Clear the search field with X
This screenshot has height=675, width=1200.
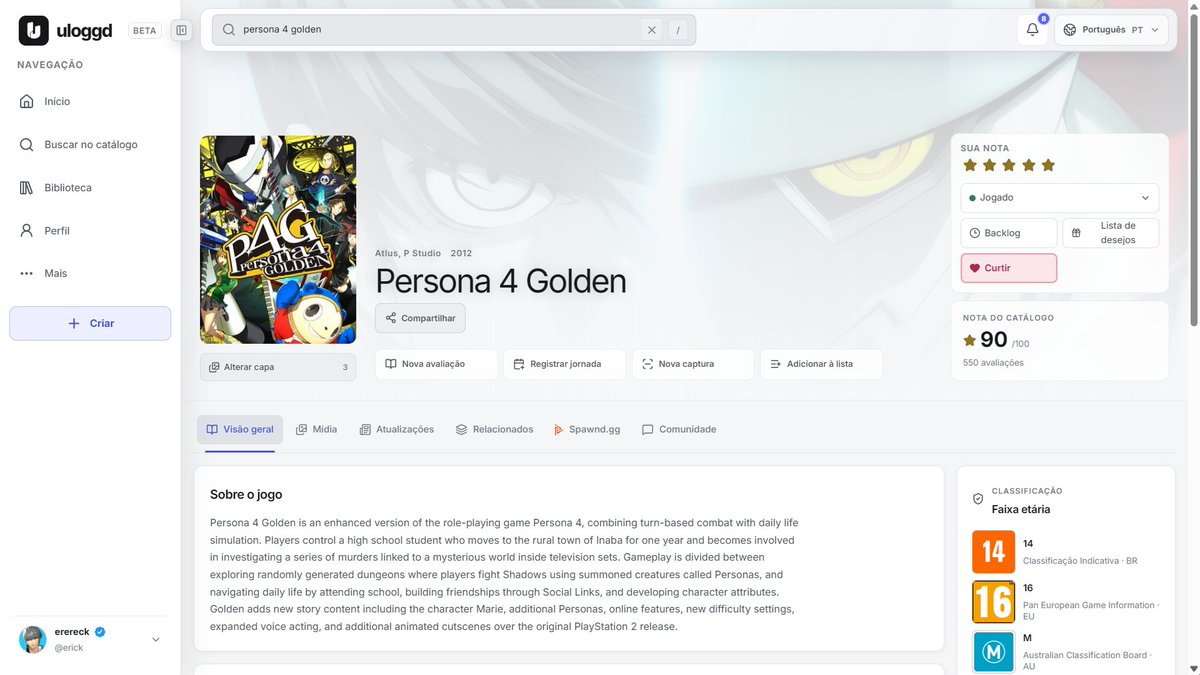(x=652, y=30)
